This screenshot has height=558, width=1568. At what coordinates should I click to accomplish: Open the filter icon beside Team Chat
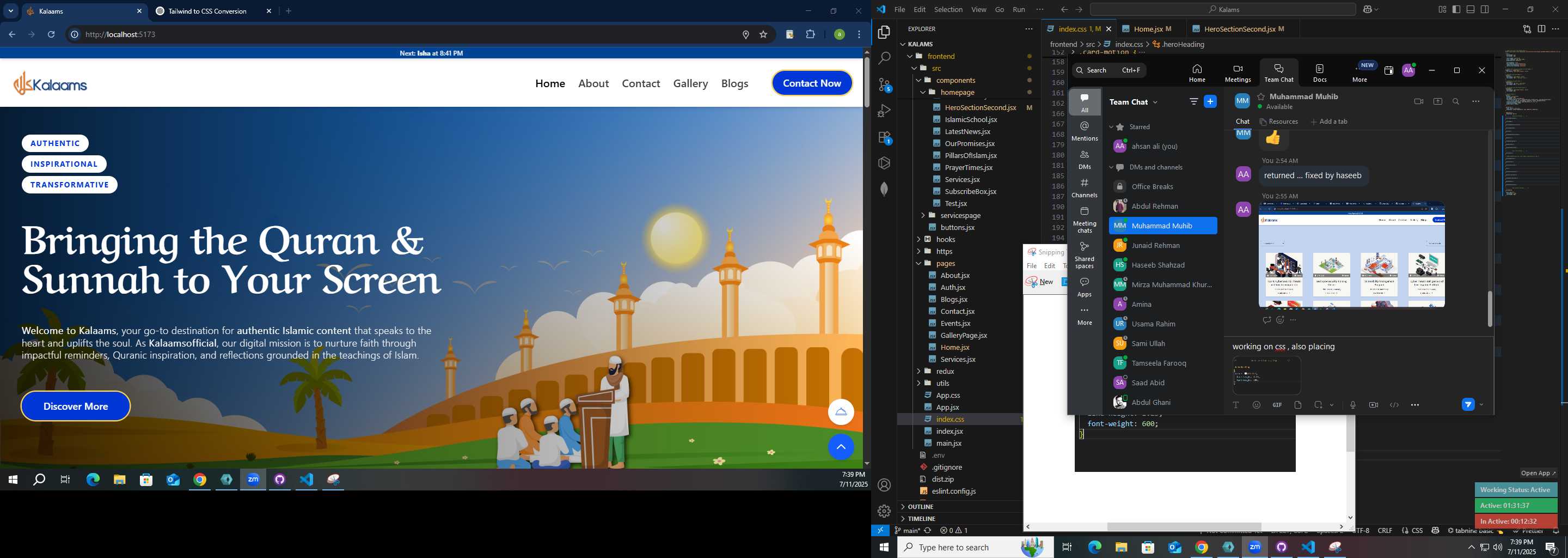pos(1193,102)
